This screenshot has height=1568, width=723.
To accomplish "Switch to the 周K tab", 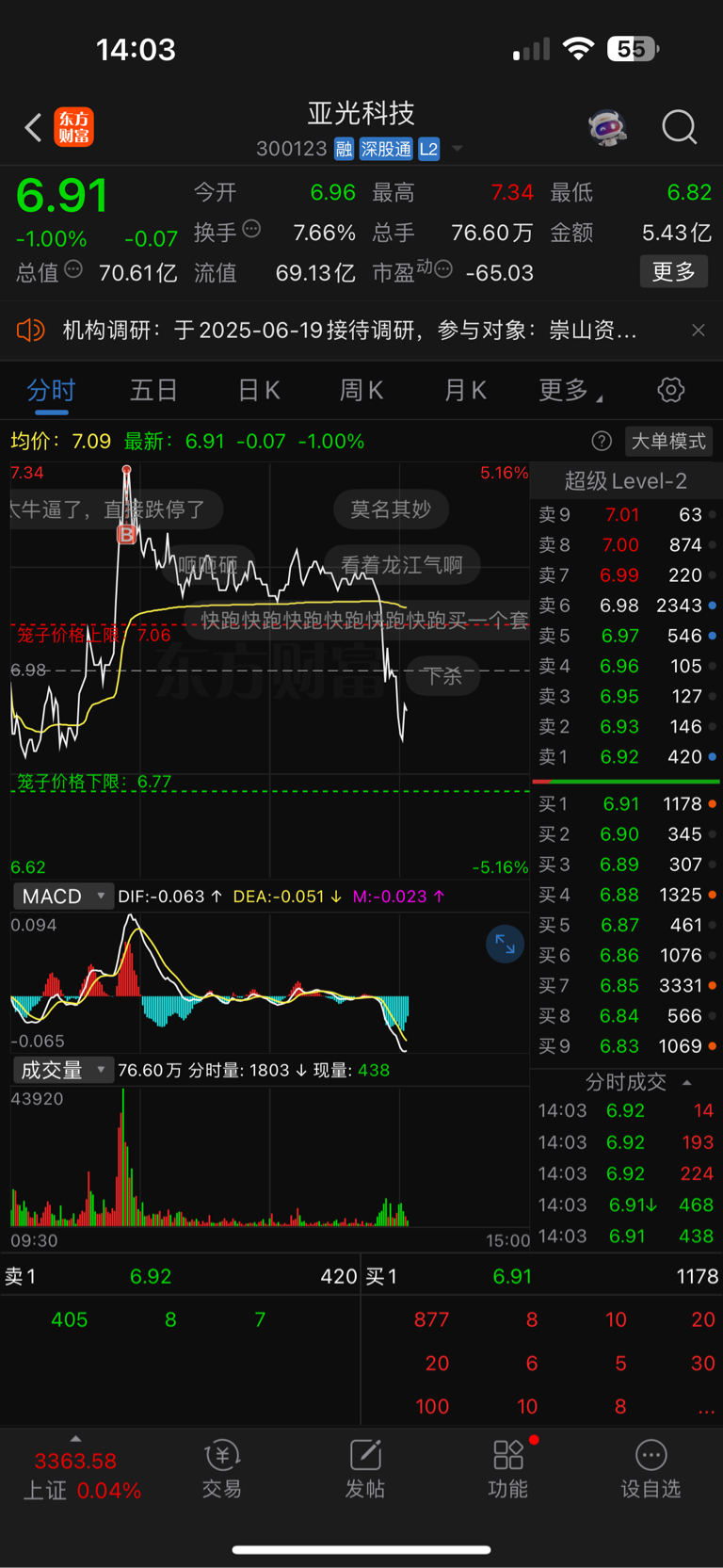I will point(361,390).
